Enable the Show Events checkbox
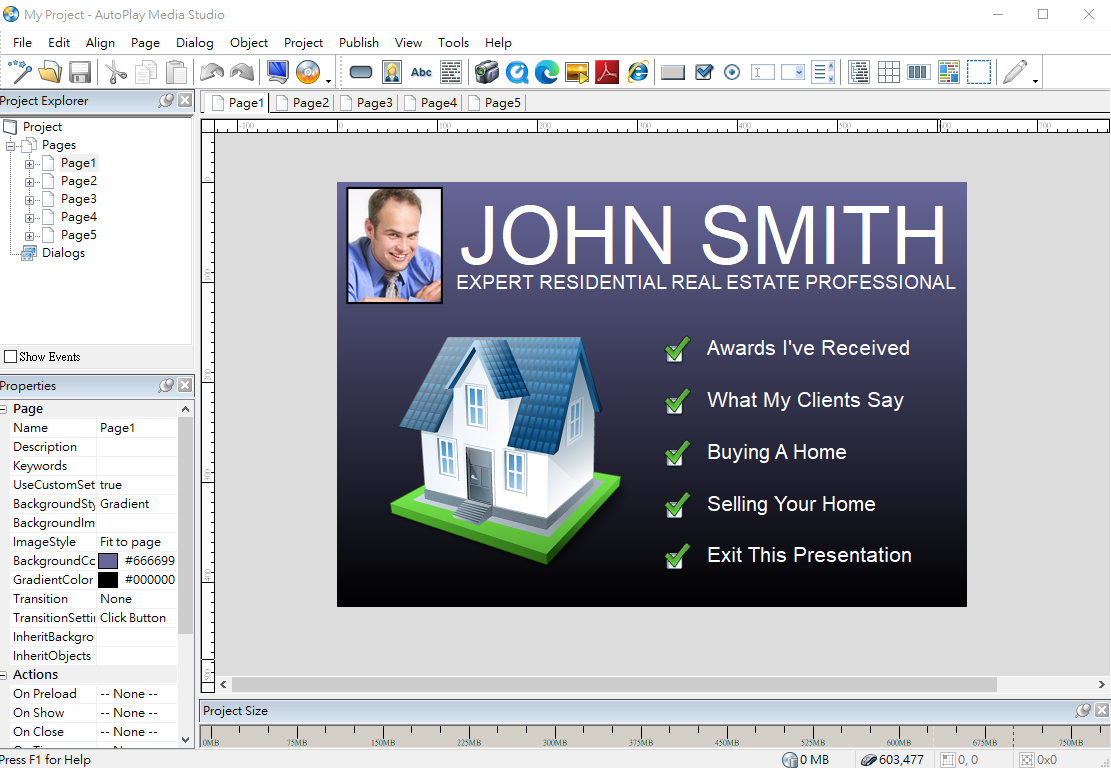This screenshot has width=1111, height=768. [11, 356]
